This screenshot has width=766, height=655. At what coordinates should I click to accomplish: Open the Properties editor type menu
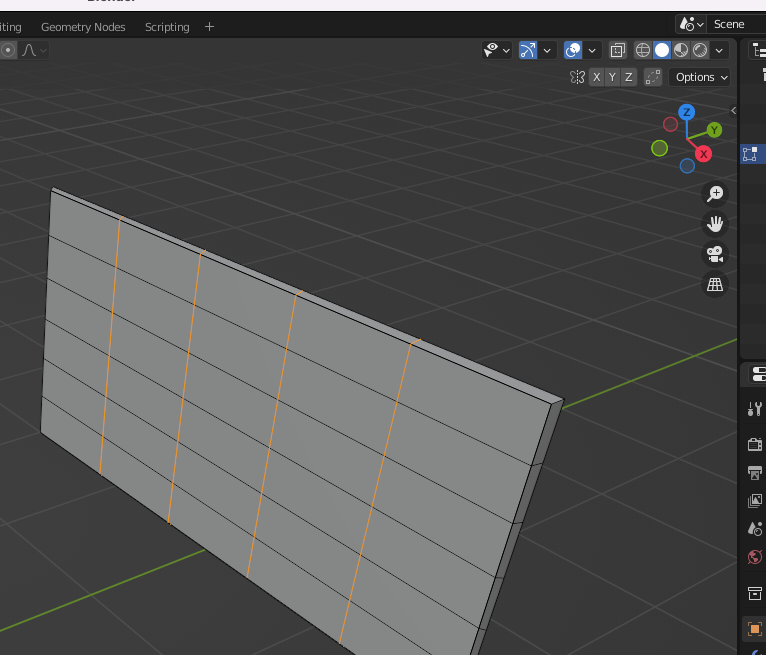pyautogui.click(x=758, y=375)
